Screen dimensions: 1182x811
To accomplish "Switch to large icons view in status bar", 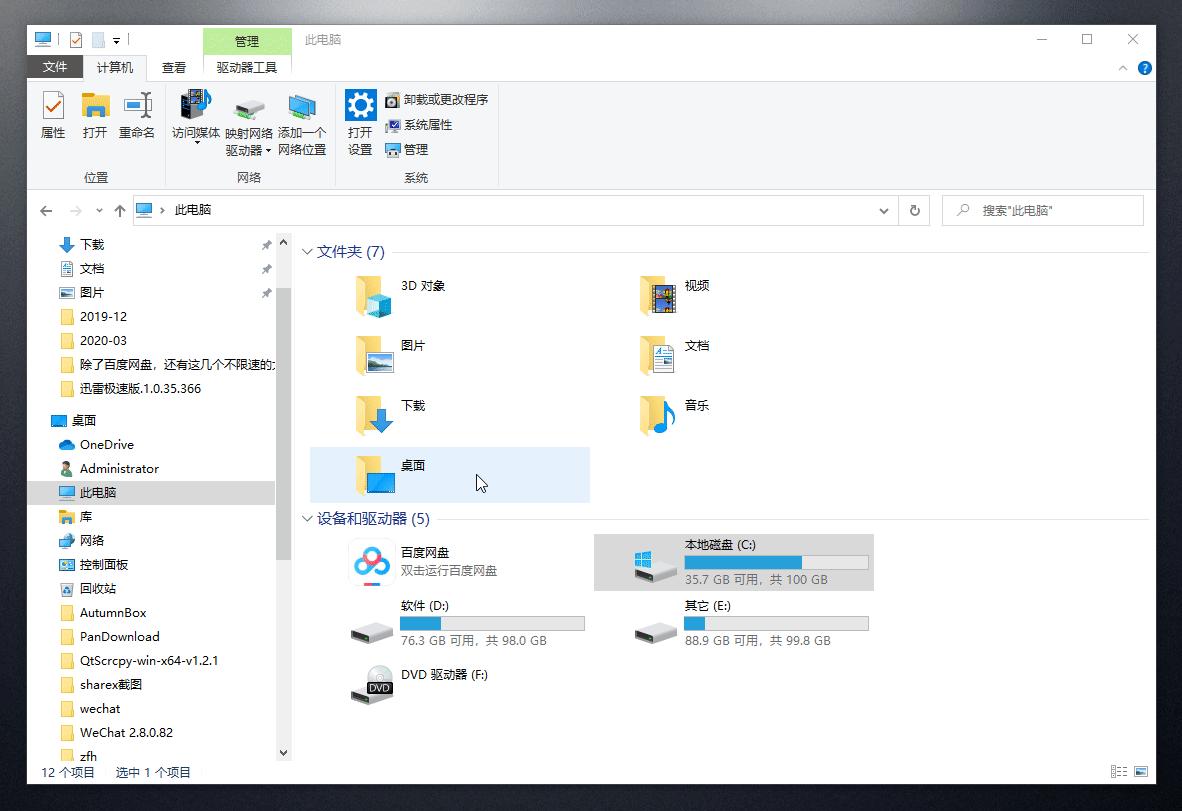I will [1140, 771].
